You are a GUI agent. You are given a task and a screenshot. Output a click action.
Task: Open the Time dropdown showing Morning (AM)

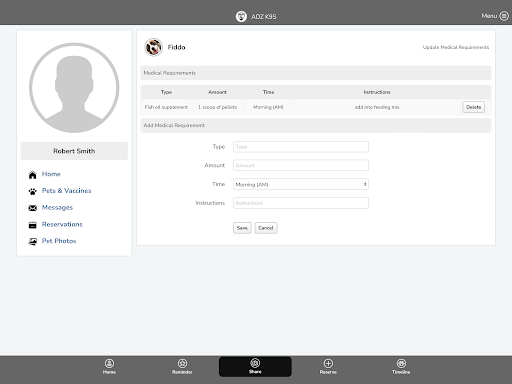point(301,184)
